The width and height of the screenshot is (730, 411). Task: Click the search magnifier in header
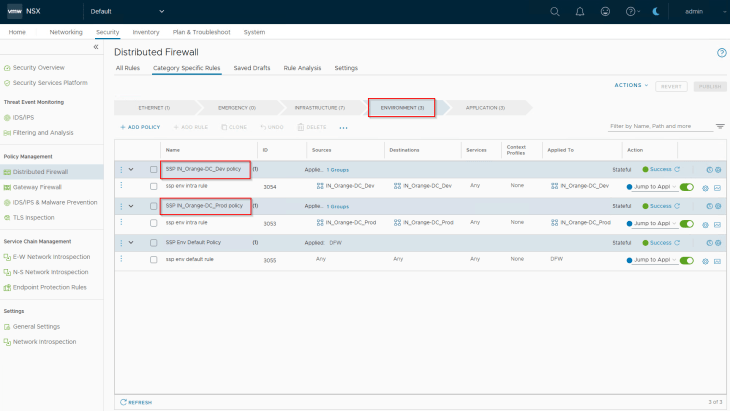click(x=555, y=11)
